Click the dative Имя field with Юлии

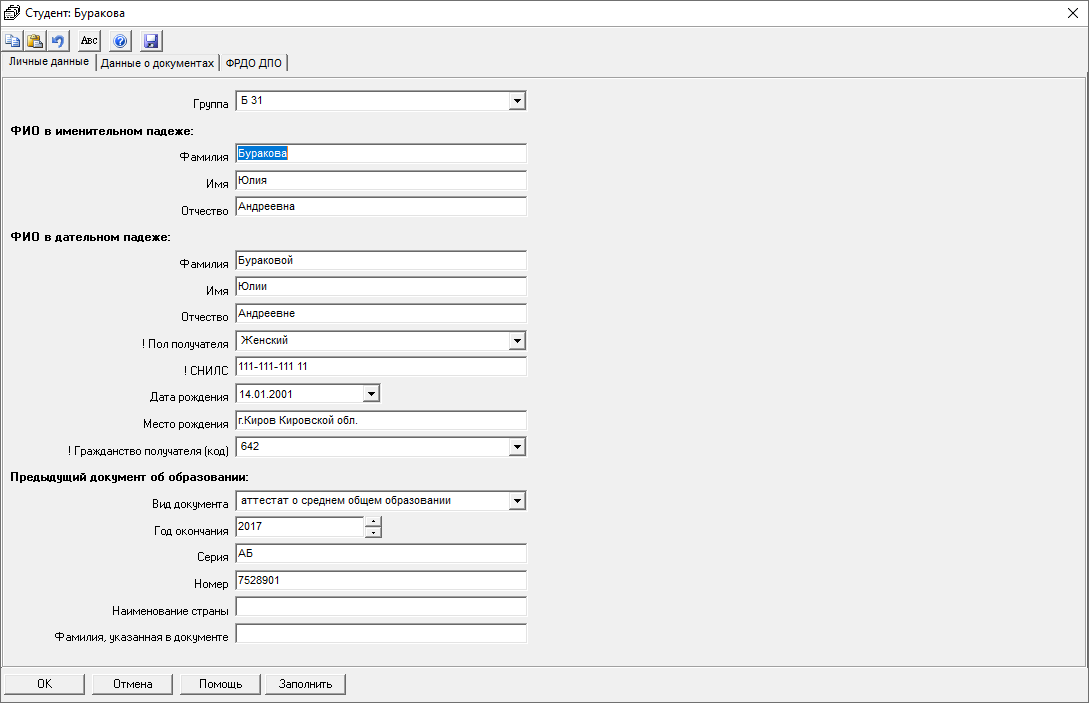(381, 287)
